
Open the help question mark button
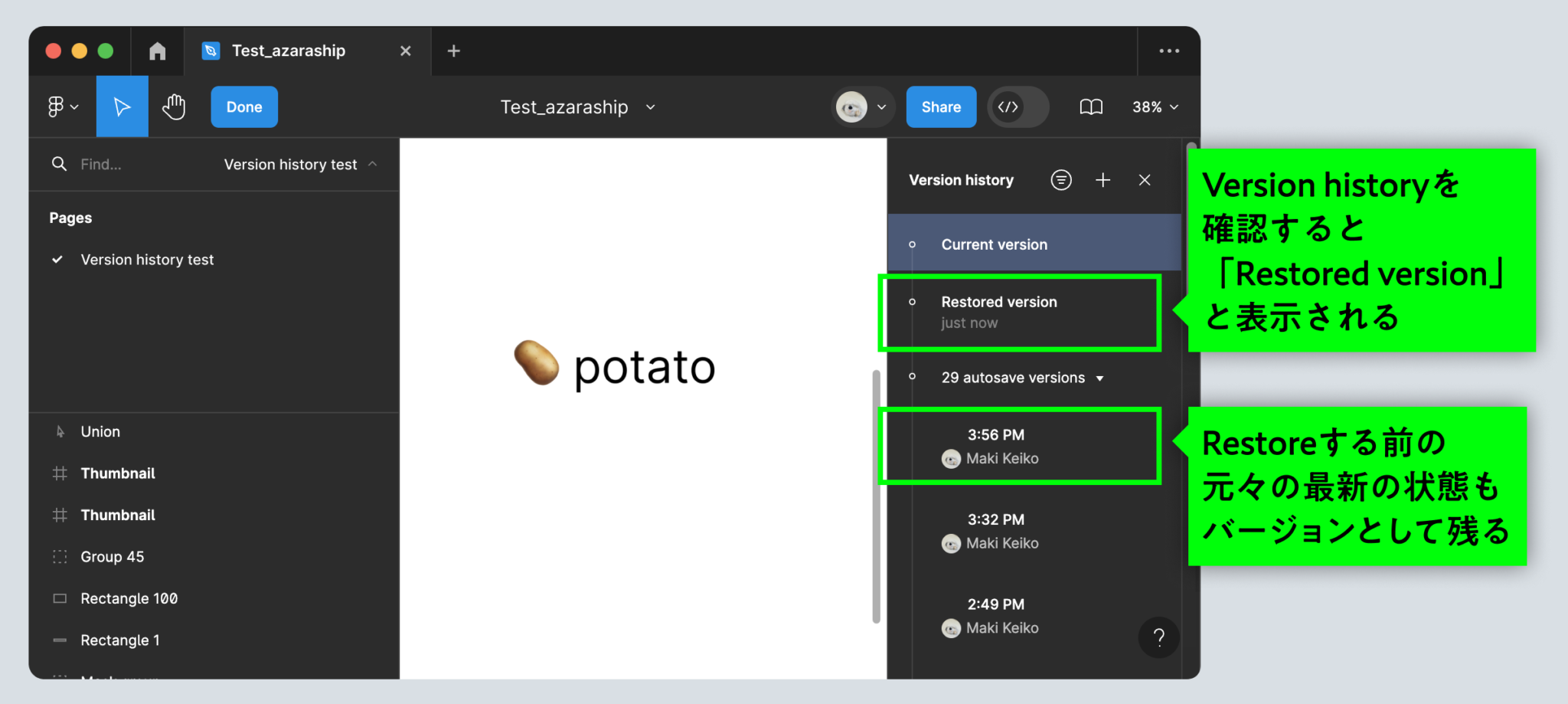point(1158,637)
